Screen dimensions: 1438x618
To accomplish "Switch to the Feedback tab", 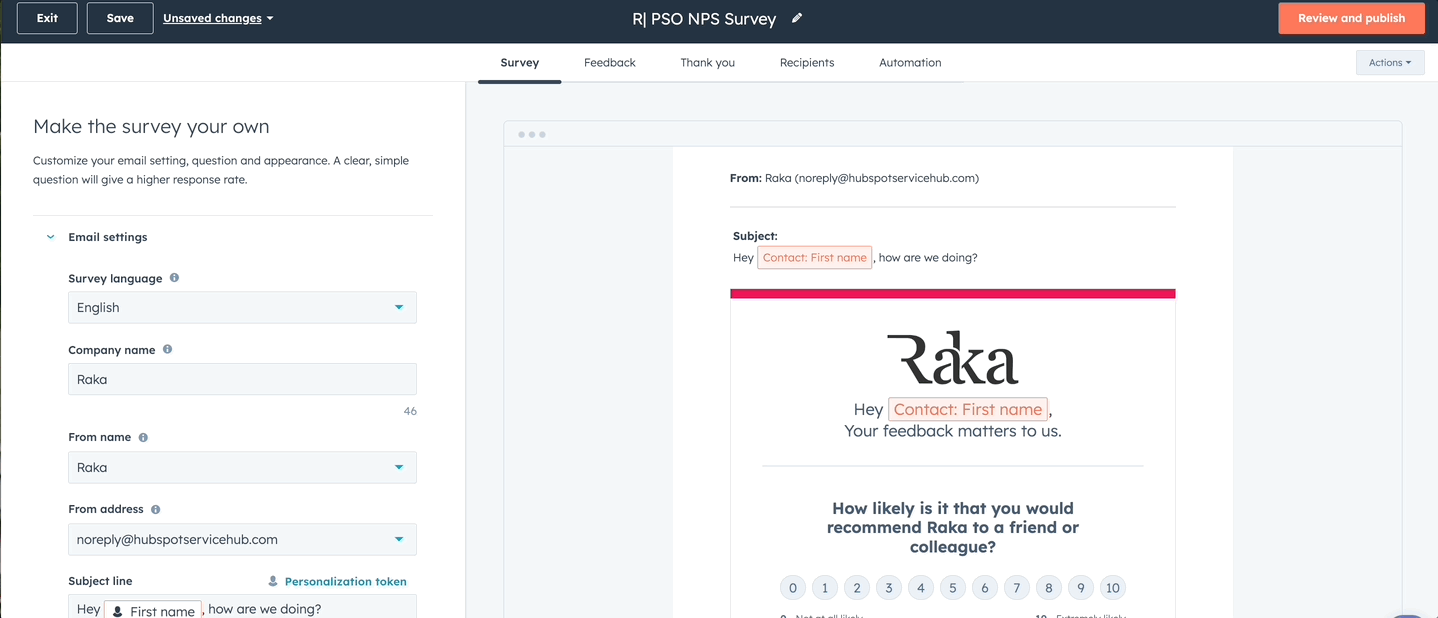I will tap(610, 62).
